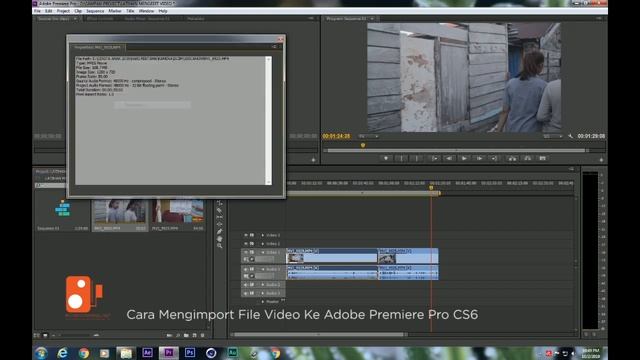Viewport: 640px width, 360px height.
Task: Expand the Audio 2 track
Action: [x=263, y=284]
